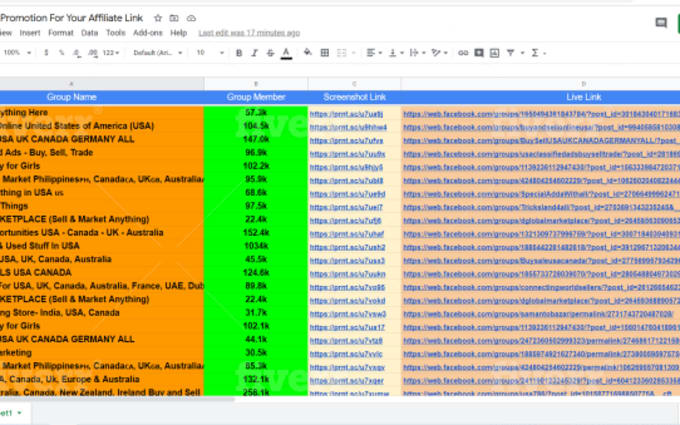Select column A header

(x=102, y=84)
